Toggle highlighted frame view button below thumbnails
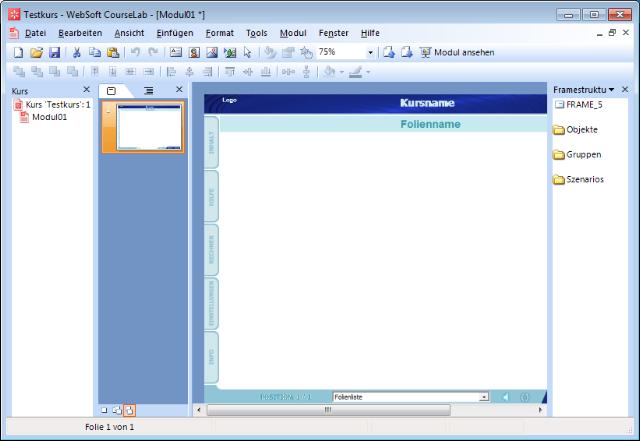 click(x=129, y=410)
